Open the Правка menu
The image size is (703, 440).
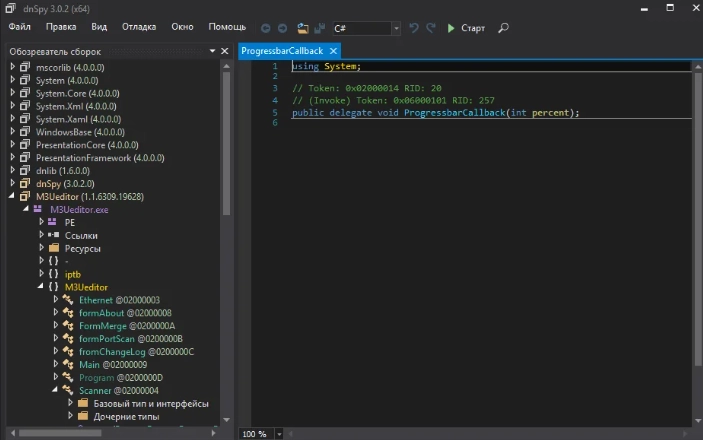pyautogui.click(x=61, y=27)
